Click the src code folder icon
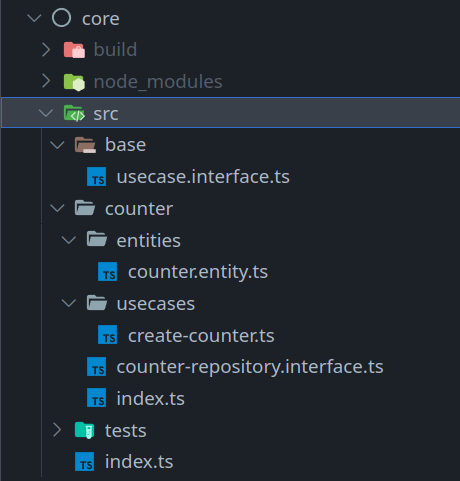Image resolution: width=460 pixels, height=481 pixels. point(74,113)
